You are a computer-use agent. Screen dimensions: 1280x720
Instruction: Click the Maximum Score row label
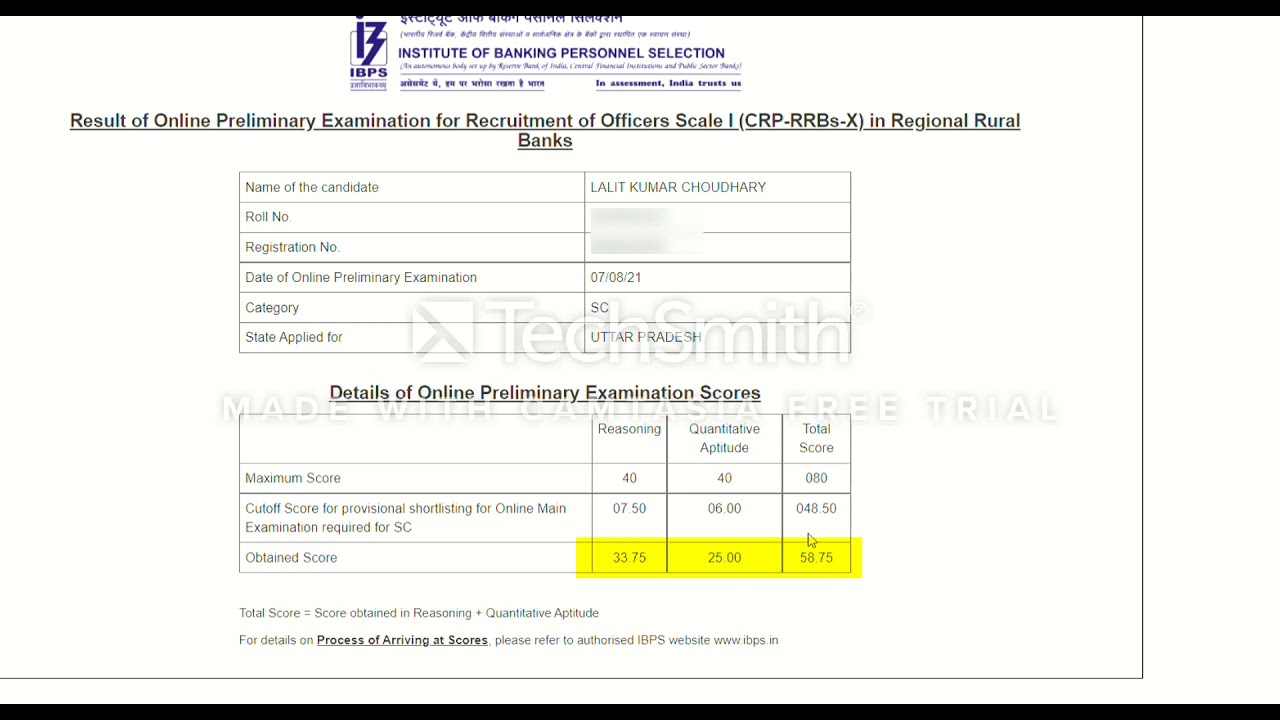click(293, 478)
